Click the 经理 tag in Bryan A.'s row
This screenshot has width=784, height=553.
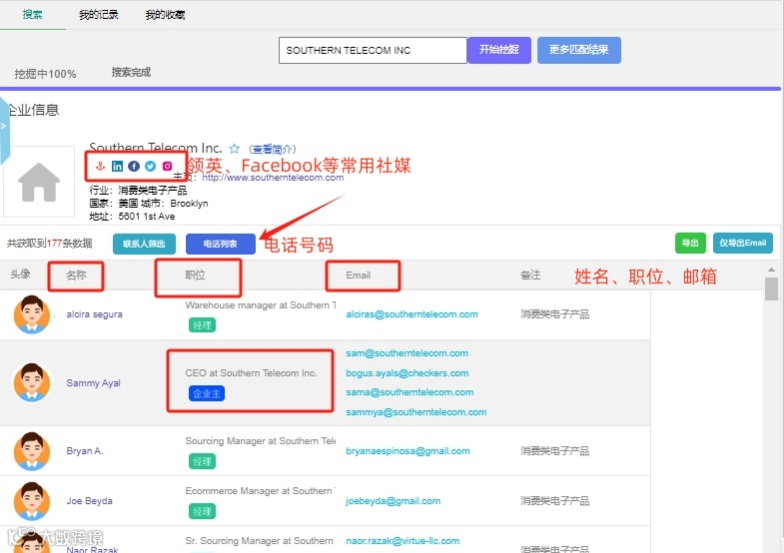[202, 462]
